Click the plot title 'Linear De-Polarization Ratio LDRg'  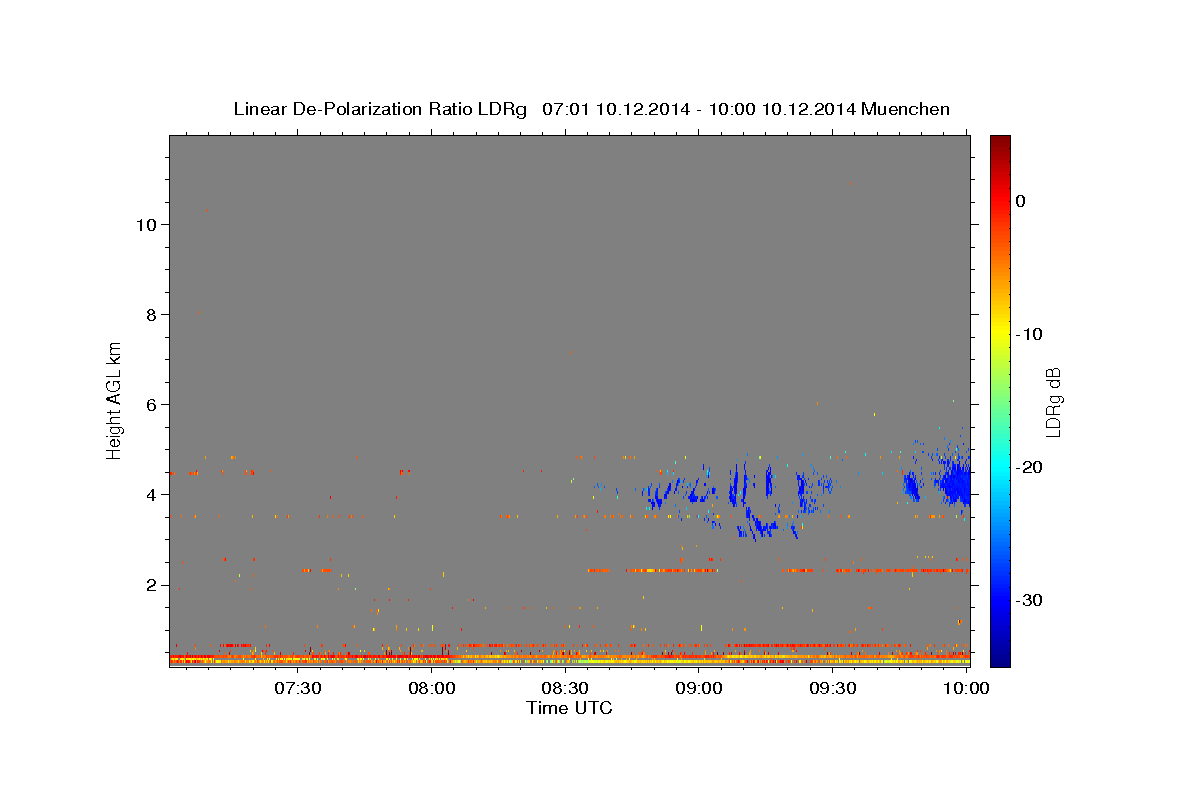(380, 109)
